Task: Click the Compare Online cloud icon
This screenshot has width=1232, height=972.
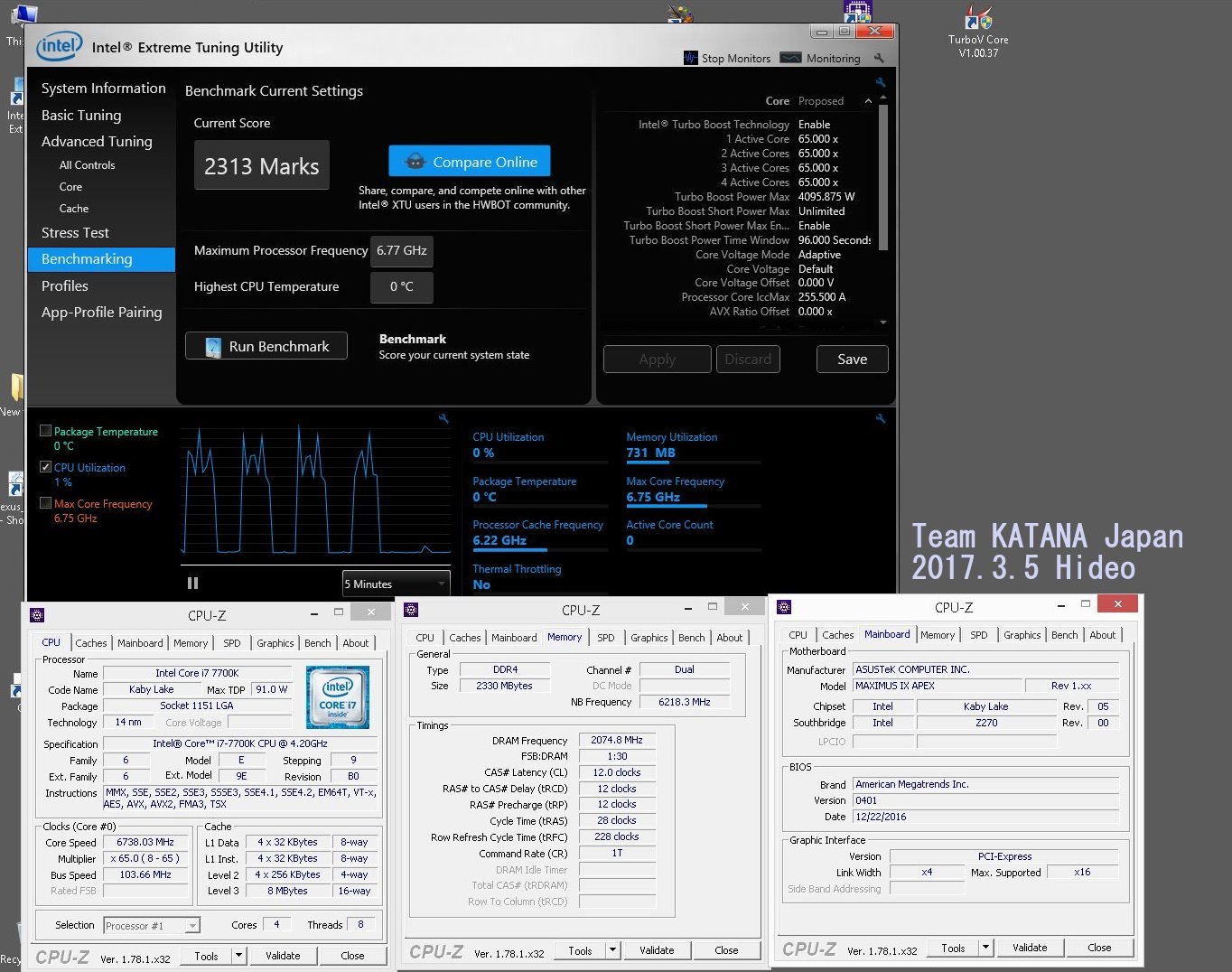Action: click(x=415, y=162)
